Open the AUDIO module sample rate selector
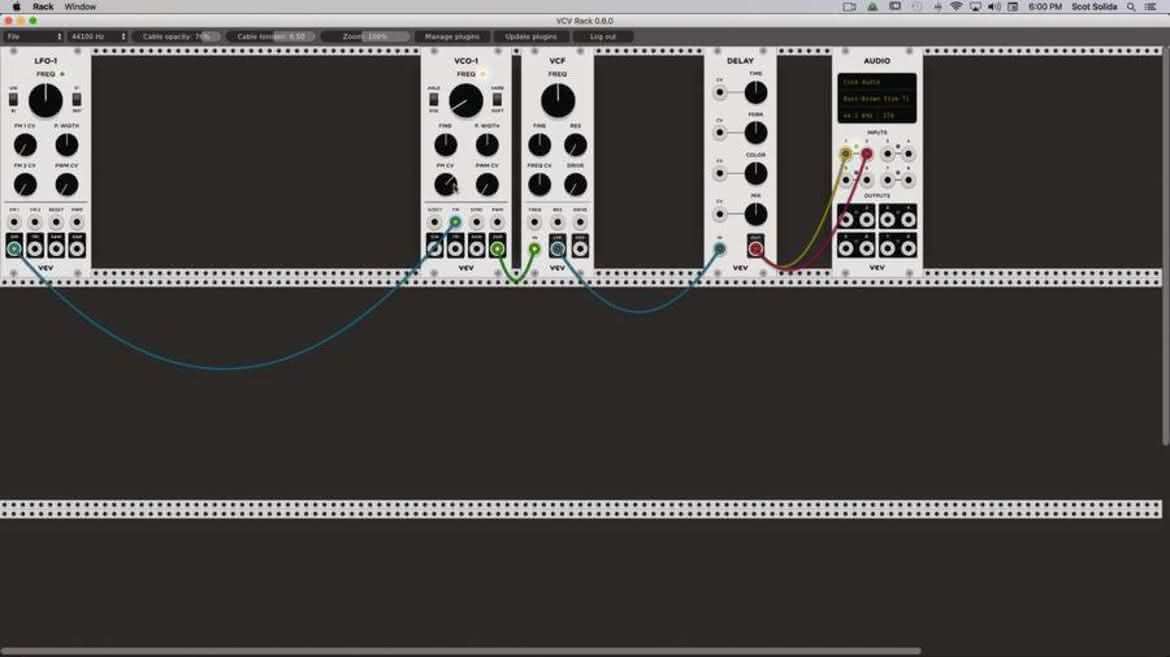The height and width of the screenshot is (657, 1170). click(877, 116)
